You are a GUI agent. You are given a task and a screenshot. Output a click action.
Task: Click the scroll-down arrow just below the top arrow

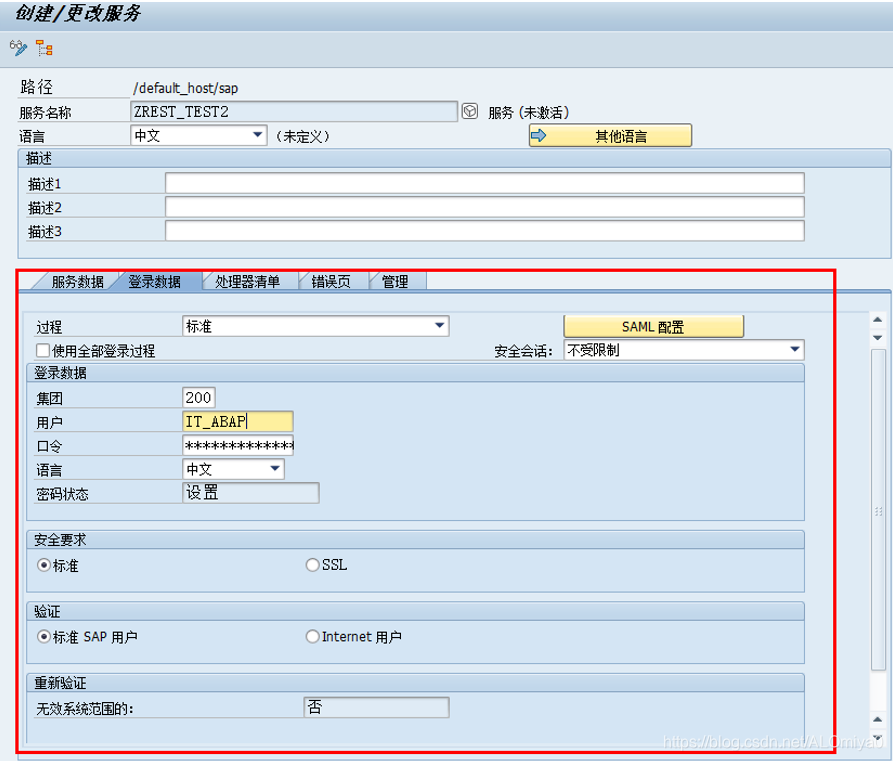pos(878,338)
